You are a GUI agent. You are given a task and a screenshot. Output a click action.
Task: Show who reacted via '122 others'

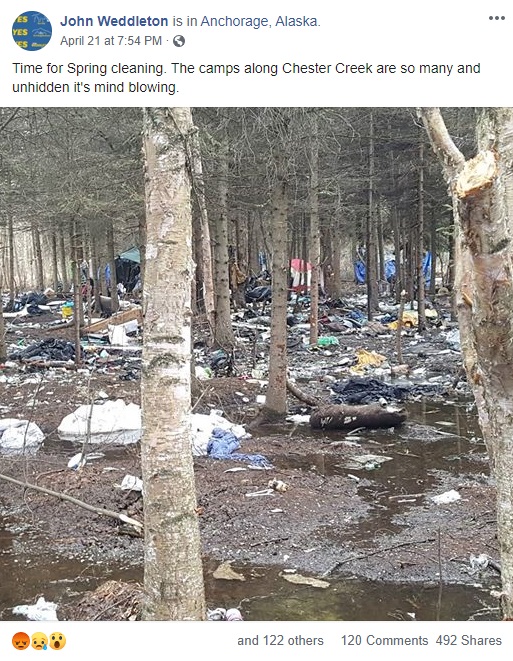point(280,641)
